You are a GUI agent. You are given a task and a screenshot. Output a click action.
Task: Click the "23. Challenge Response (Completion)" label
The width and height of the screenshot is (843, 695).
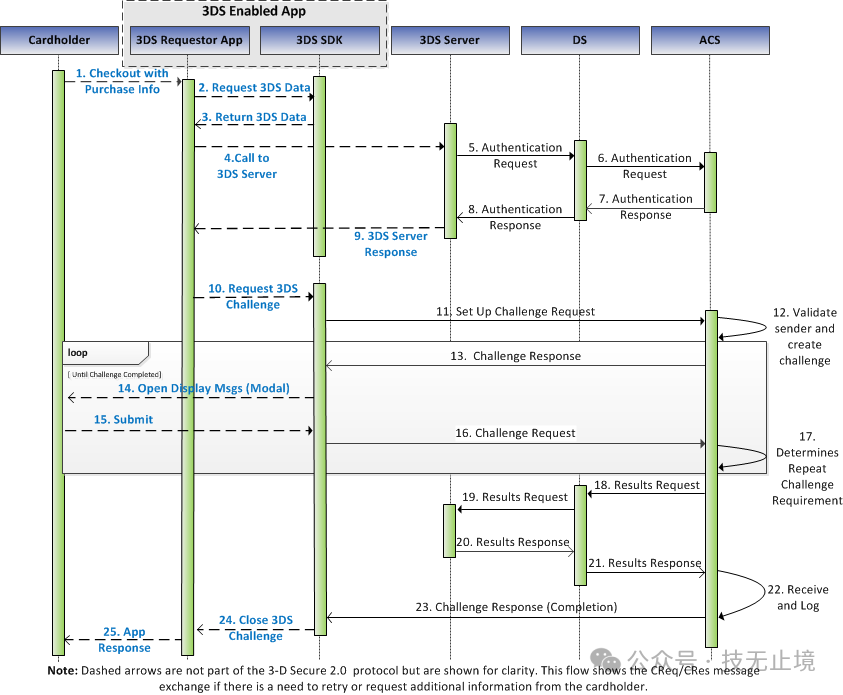point(516,607)
